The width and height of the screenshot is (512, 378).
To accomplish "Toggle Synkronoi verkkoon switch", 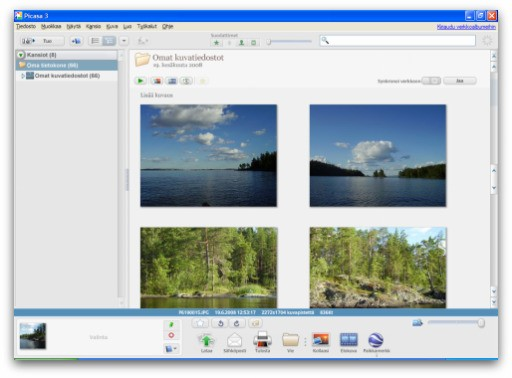I will (431, 81).
